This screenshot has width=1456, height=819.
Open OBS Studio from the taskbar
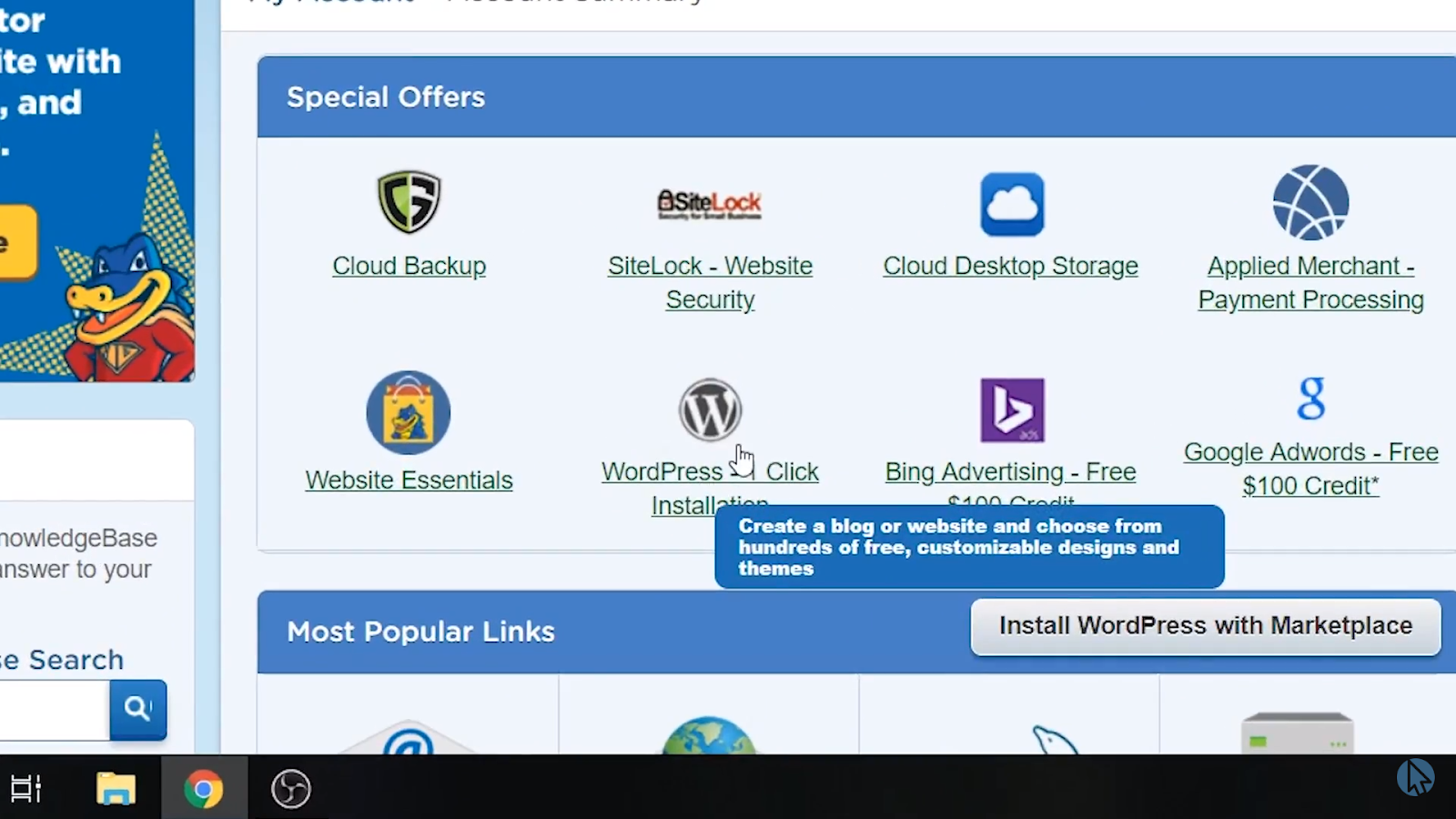pyautogui.click(x=291, y=788)
